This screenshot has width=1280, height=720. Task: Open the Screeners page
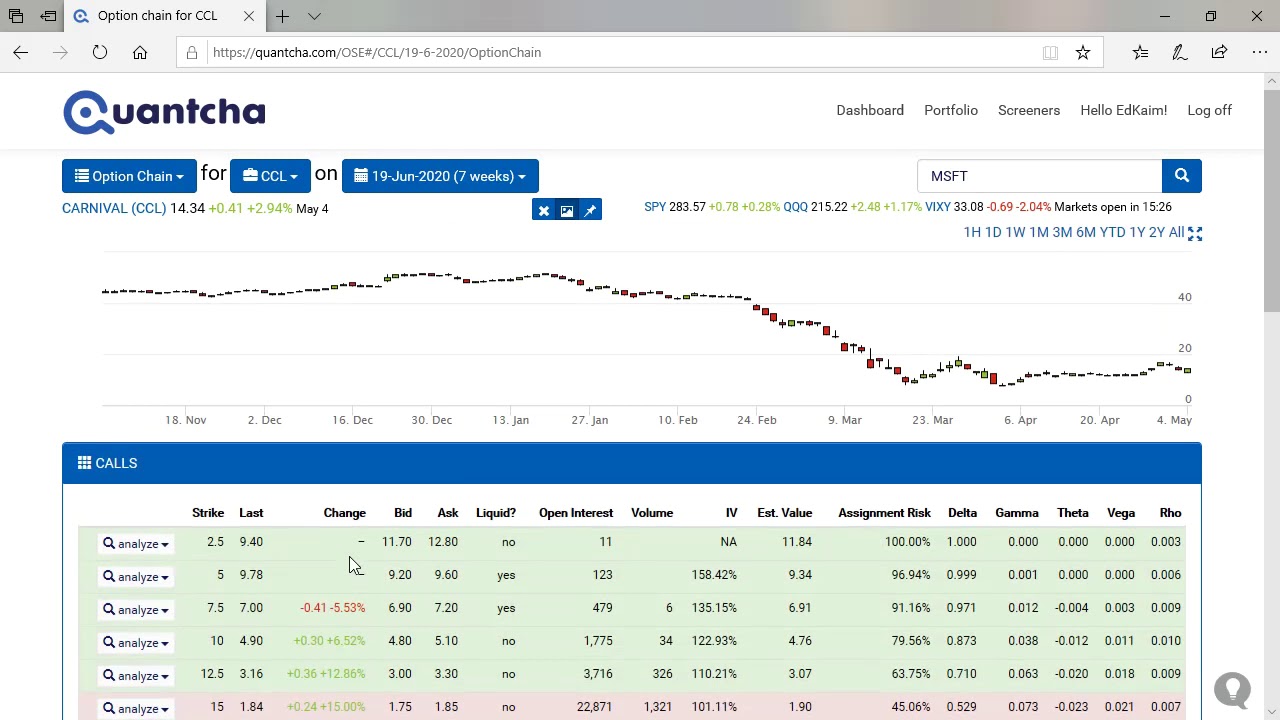[x=1029, y=110]
